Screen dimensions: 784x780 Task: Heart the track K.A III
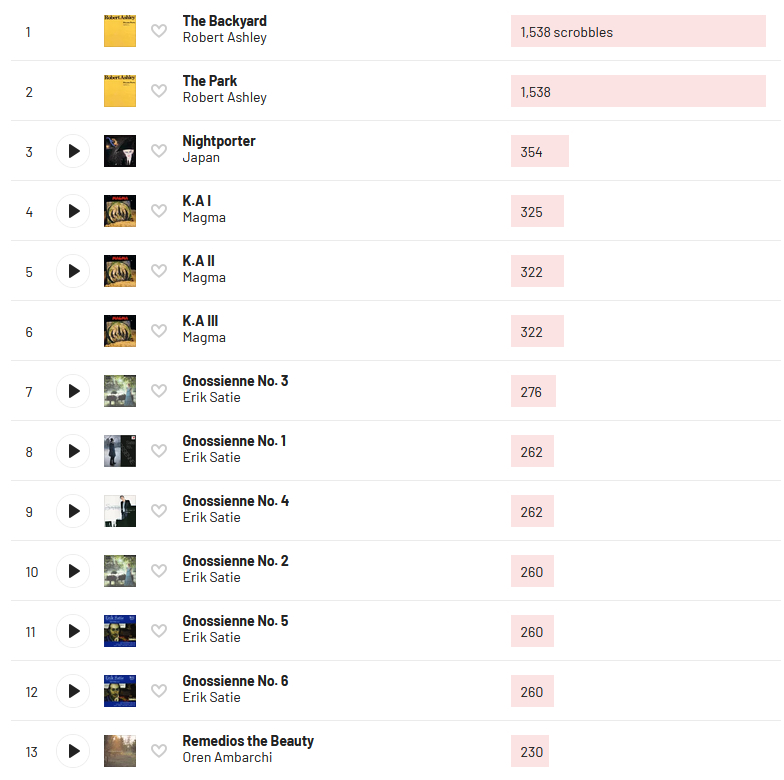(159, 331)
